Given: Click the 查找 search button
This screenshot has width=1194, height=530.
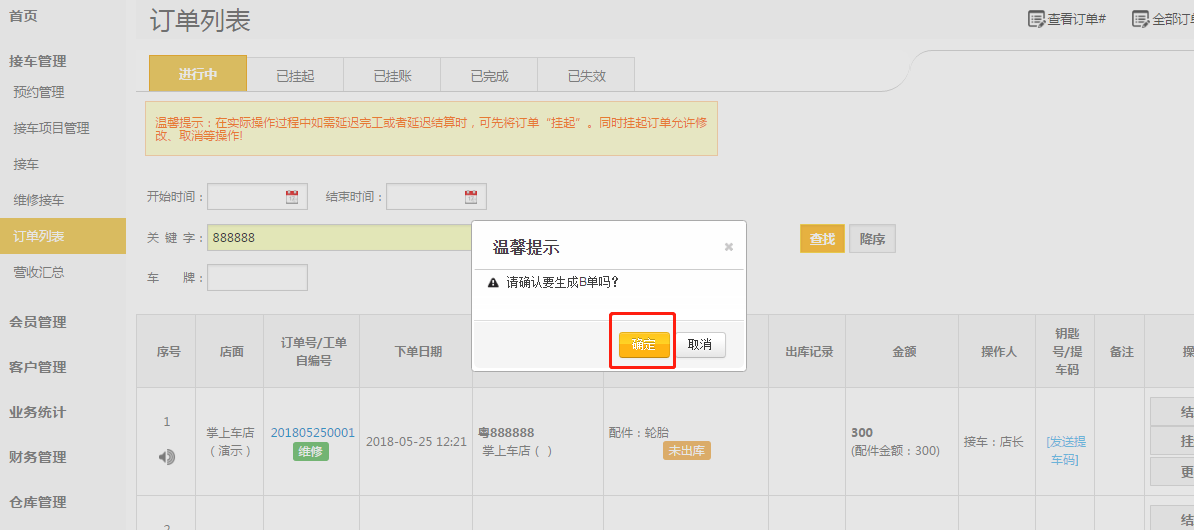Looking at the screenshot, I should click(x=822, y=239).
